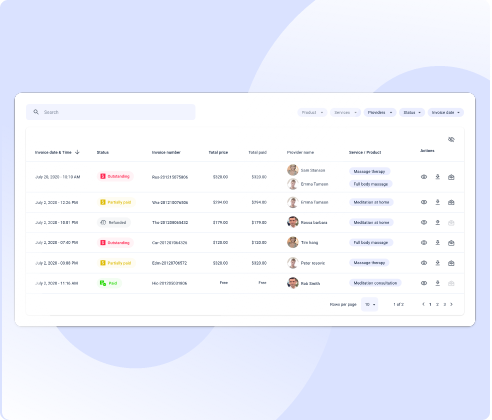Click the Rob Smith provider name

point(310,283)
